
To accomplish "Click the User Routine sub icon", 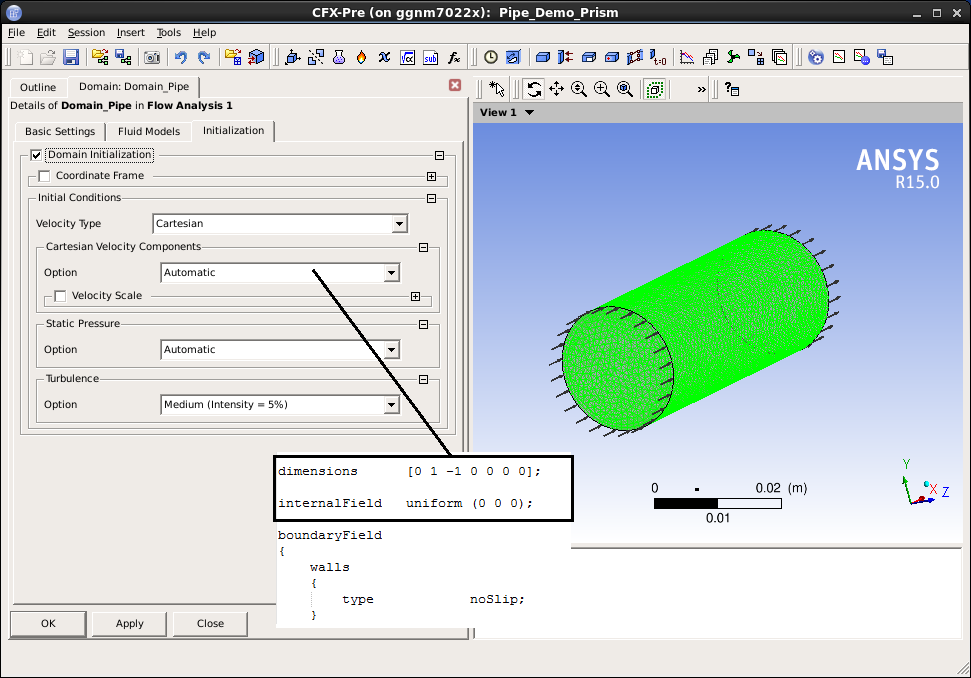I will click(430, 58).
